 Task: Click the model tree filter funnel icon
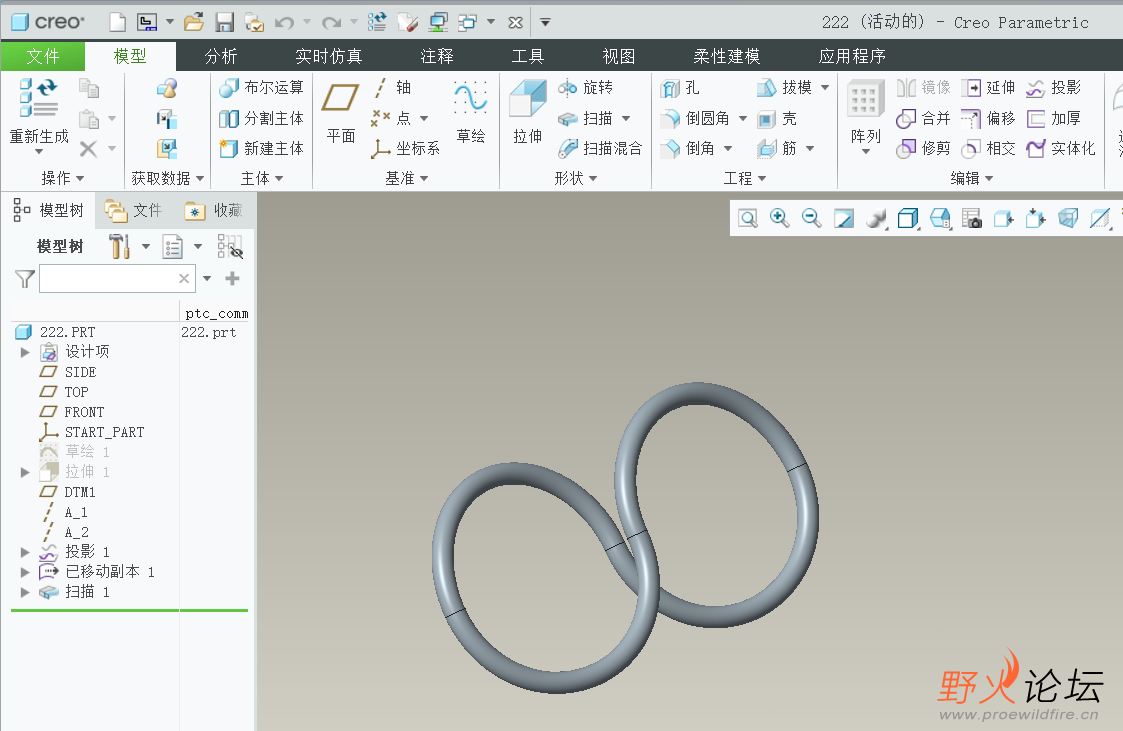pyautogui.click(x=24, y=279)
